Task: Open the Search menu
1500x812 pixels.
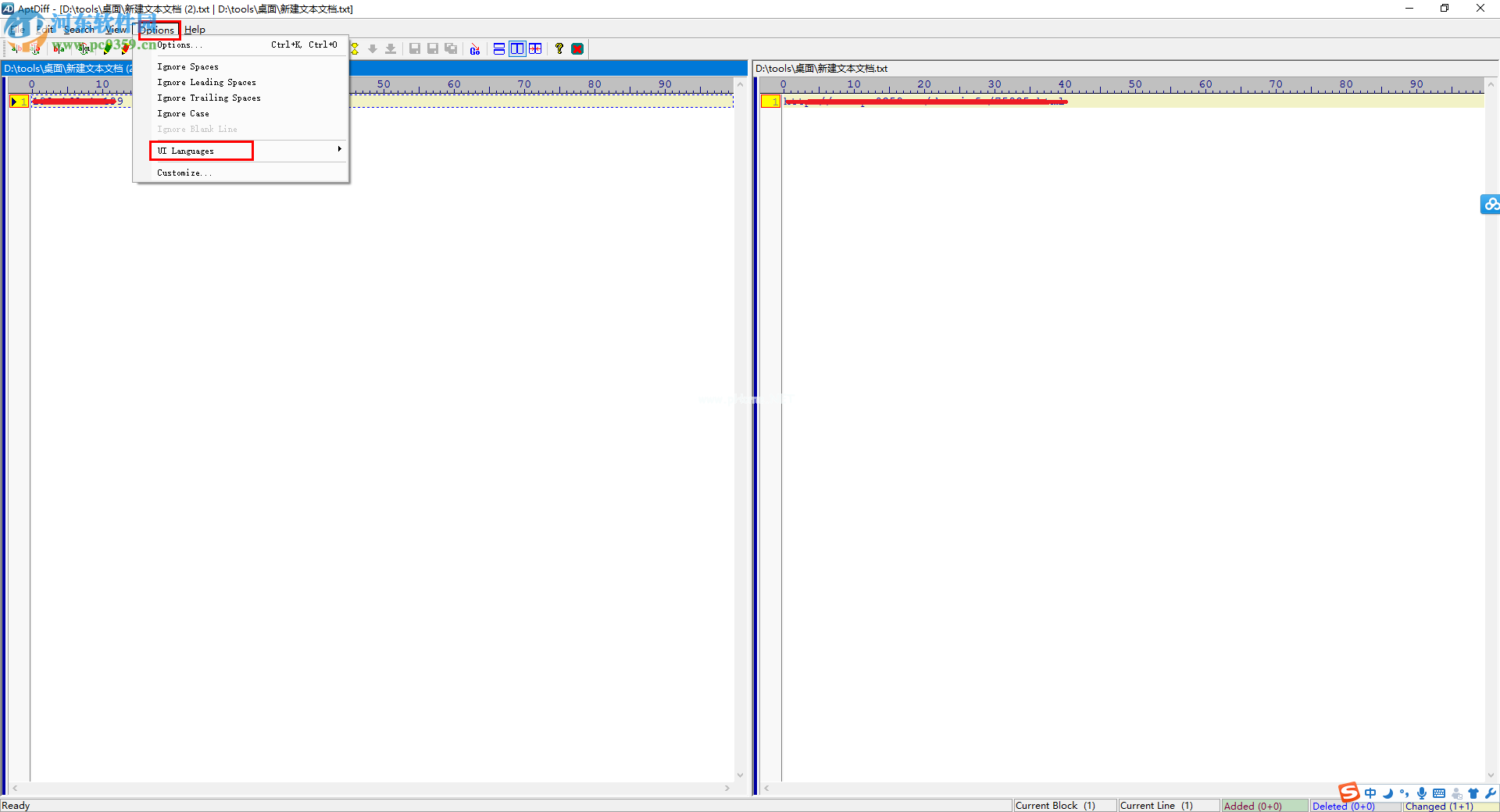Action: coord(79,30)
